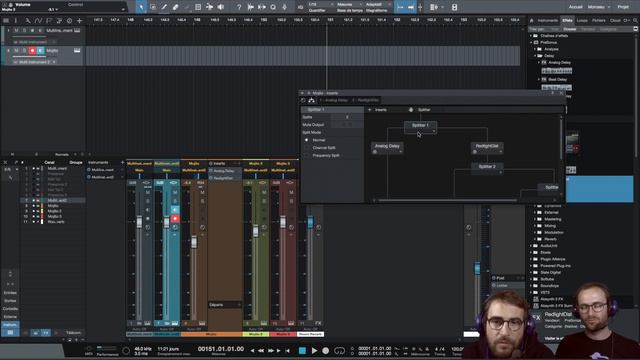Expand the Analyse folder
Image resolution: width=640 pixels, height=360 pixels.
click(x=535, y=49)
